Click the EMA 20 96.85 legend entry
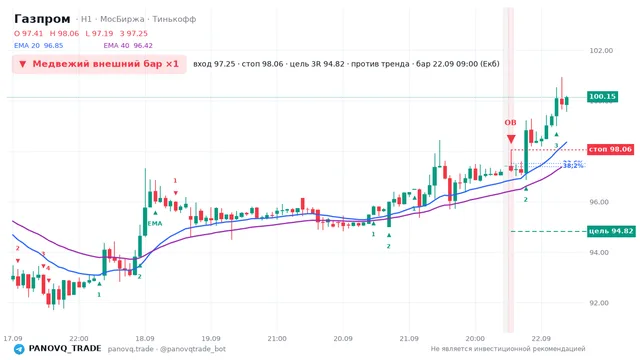Image resolution: width=640 pixels, height=360 pixels. pos(38,46)
